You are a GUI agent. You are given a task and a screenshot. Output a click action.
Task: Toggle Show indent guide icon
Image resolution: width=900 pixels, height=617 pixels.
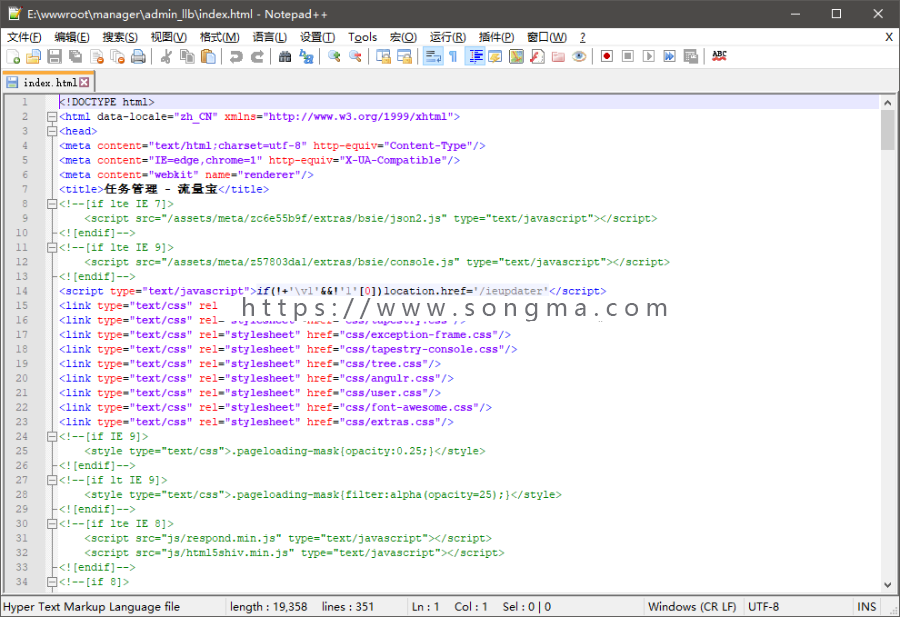[x=475, y=56]
